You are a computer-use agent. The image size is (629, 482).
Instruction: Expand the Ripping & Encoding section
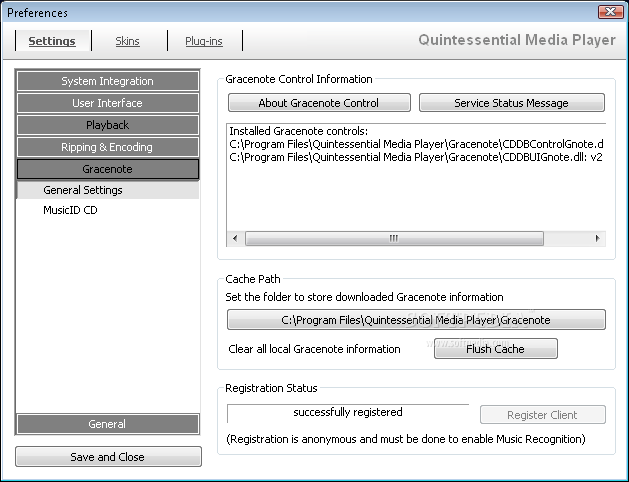click(x=108, y=147)
